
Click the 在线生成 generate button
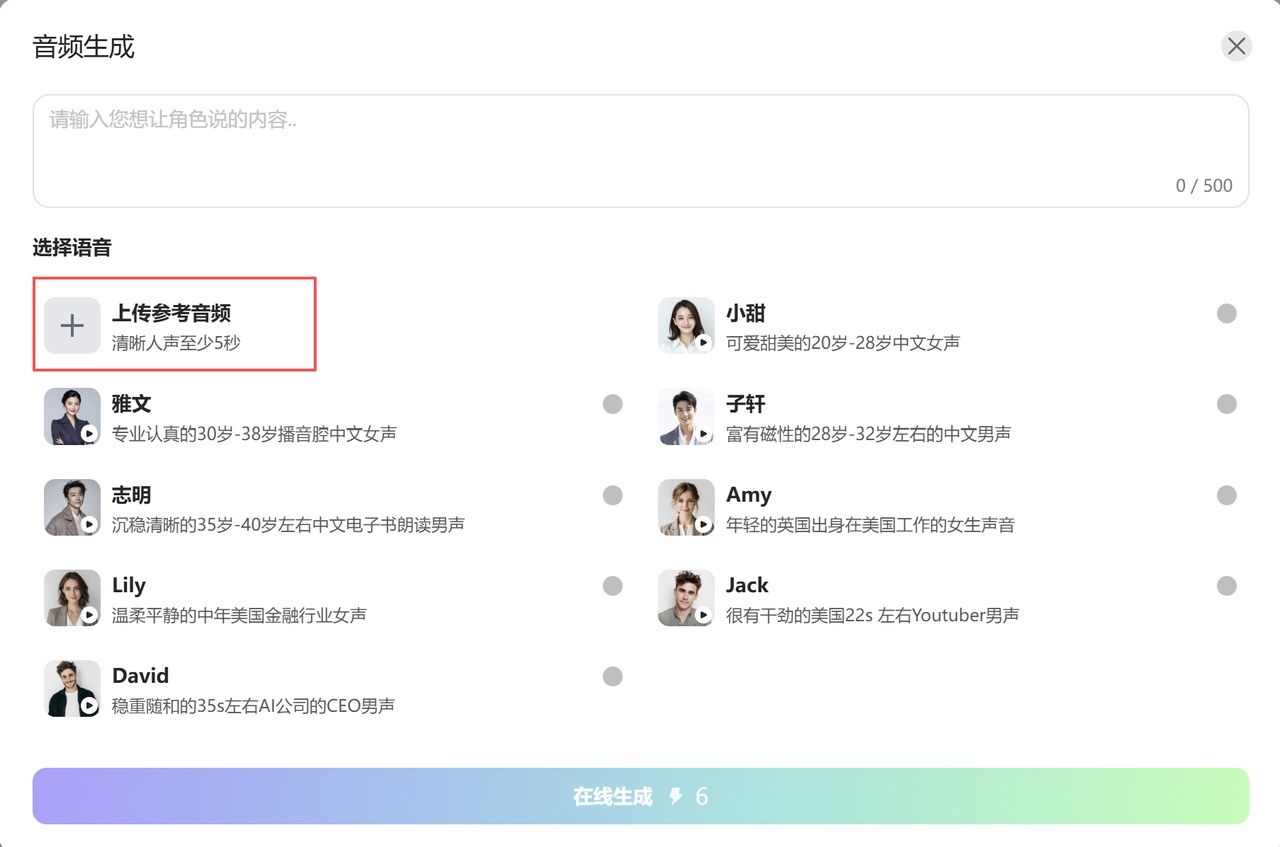pyautogui.click(x=640, y=796)
